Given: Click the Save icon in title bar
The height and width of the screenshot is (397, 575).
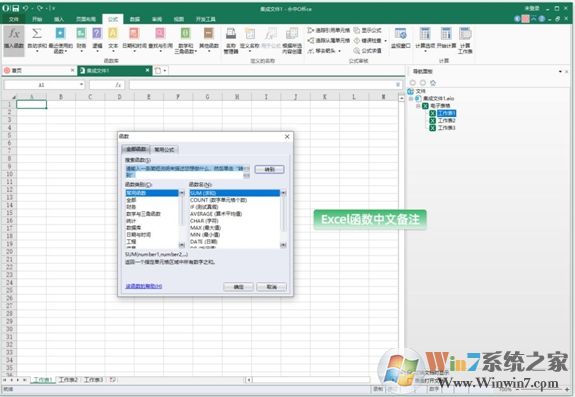Looking at the screenshot, I should (x=15, y=8).
